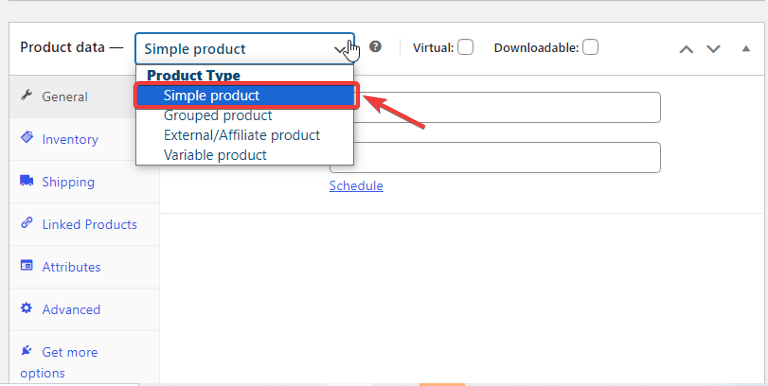Image resolution: width=768 pixels, height=386 pixels.
Task: Click the first price input field
Action: click(495, 107)
